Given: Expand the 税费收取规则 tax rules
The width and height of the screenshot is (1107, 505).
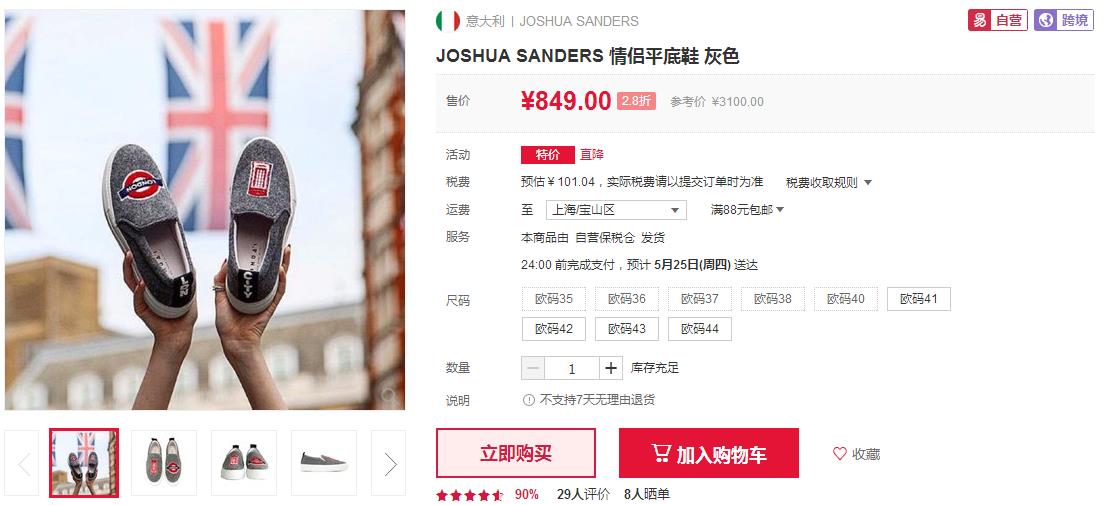Looking at the screenshot, I should pyautogui.click(x=829, y=183).
